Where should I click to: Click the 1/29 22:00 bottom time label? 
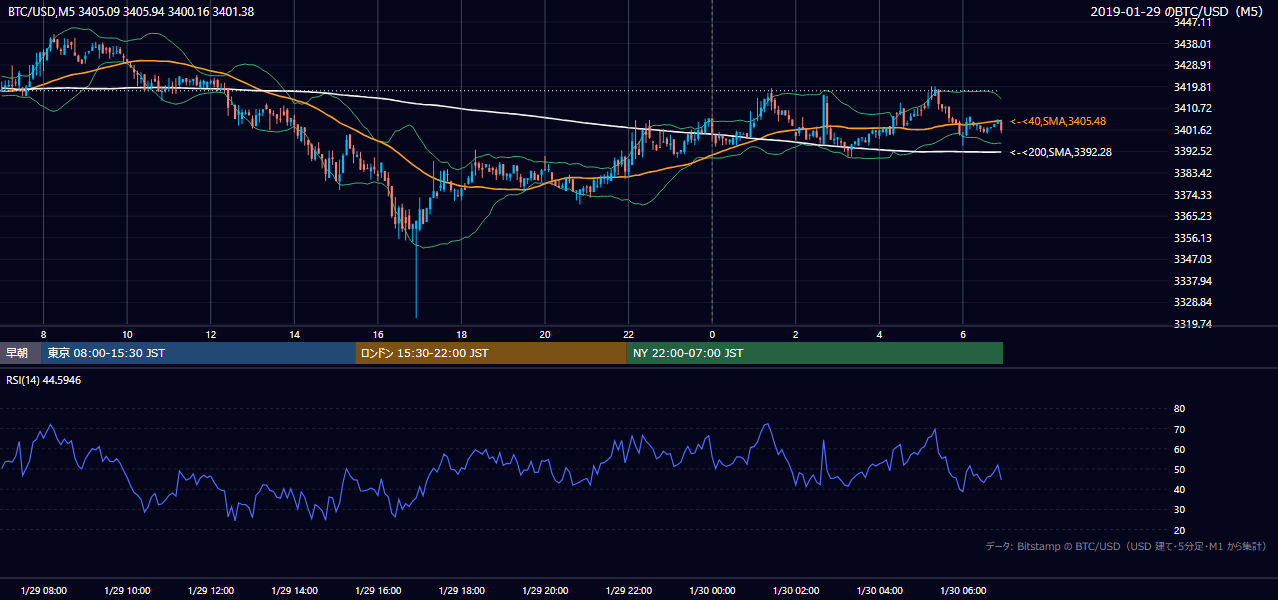pos(628,591)
